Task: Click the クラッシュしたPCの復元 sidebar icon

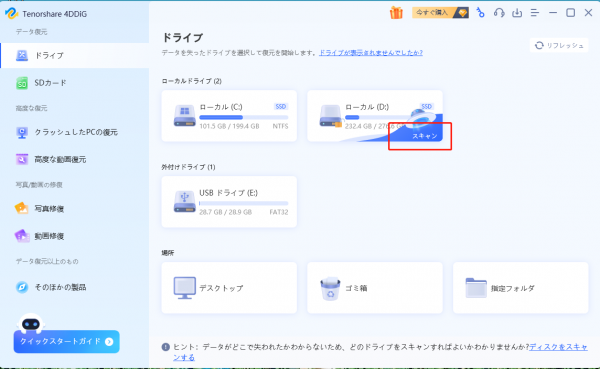Action: (22, 132)
